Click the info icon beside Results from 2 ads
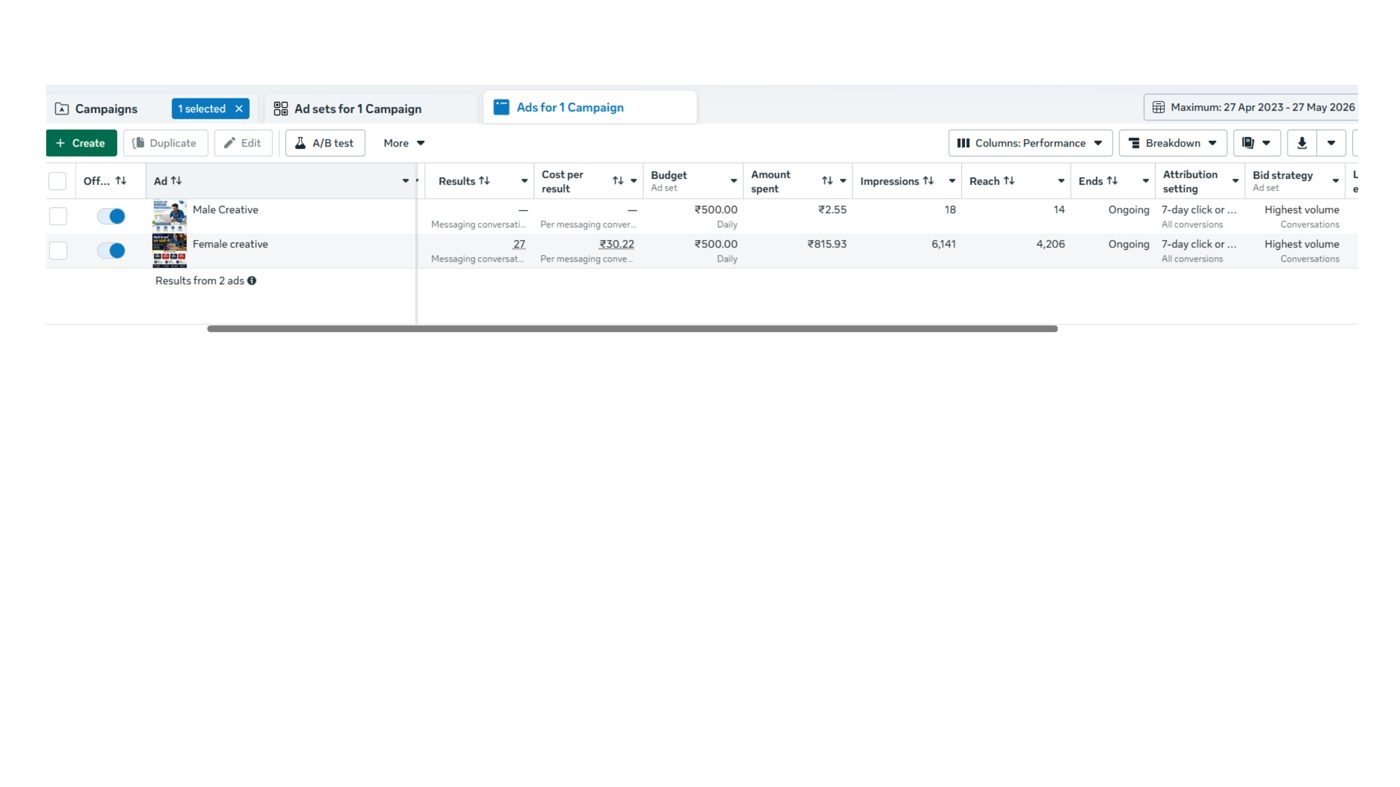Viewport: 1400px width, 787px height. coord(252,281)
